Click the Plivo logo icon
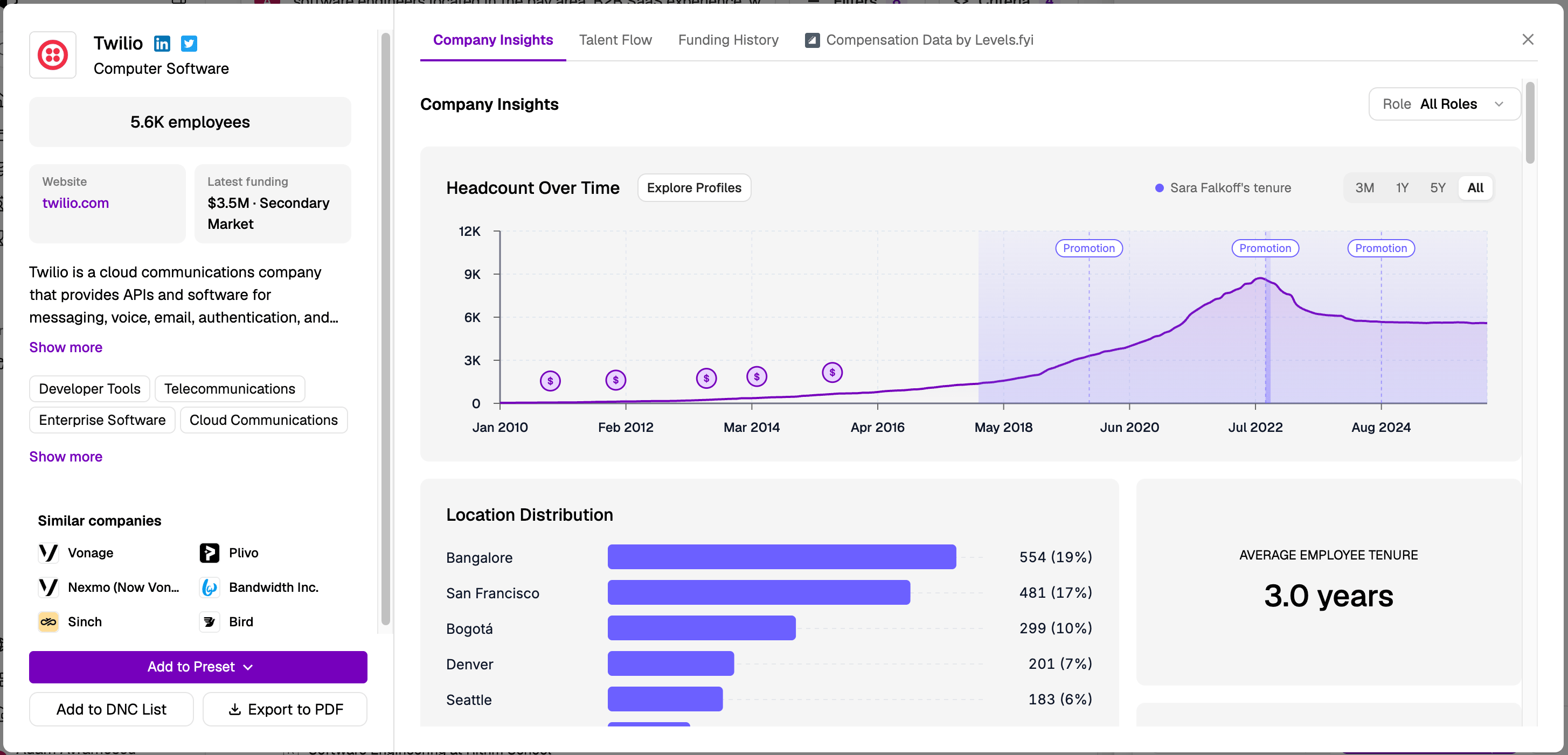The image size is (1568, 755). point(210,553)
